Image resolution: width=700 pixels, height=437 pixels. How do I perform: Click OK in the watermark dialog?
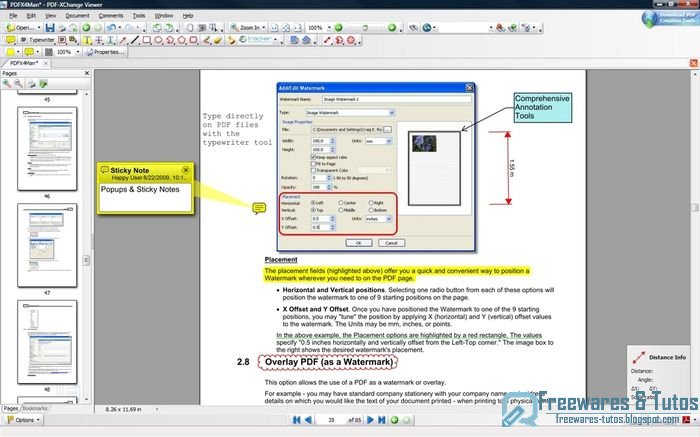click(x=358, y=243)
